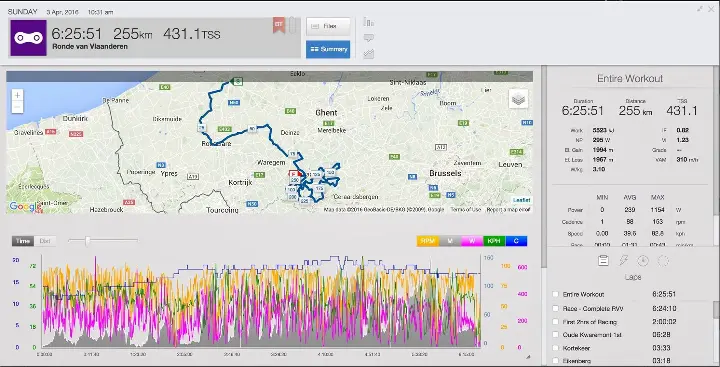The height and width of the screenshot is (367, 720).
Task: Switch chart x-axis to Dist
Action: [x=45, y=241]
